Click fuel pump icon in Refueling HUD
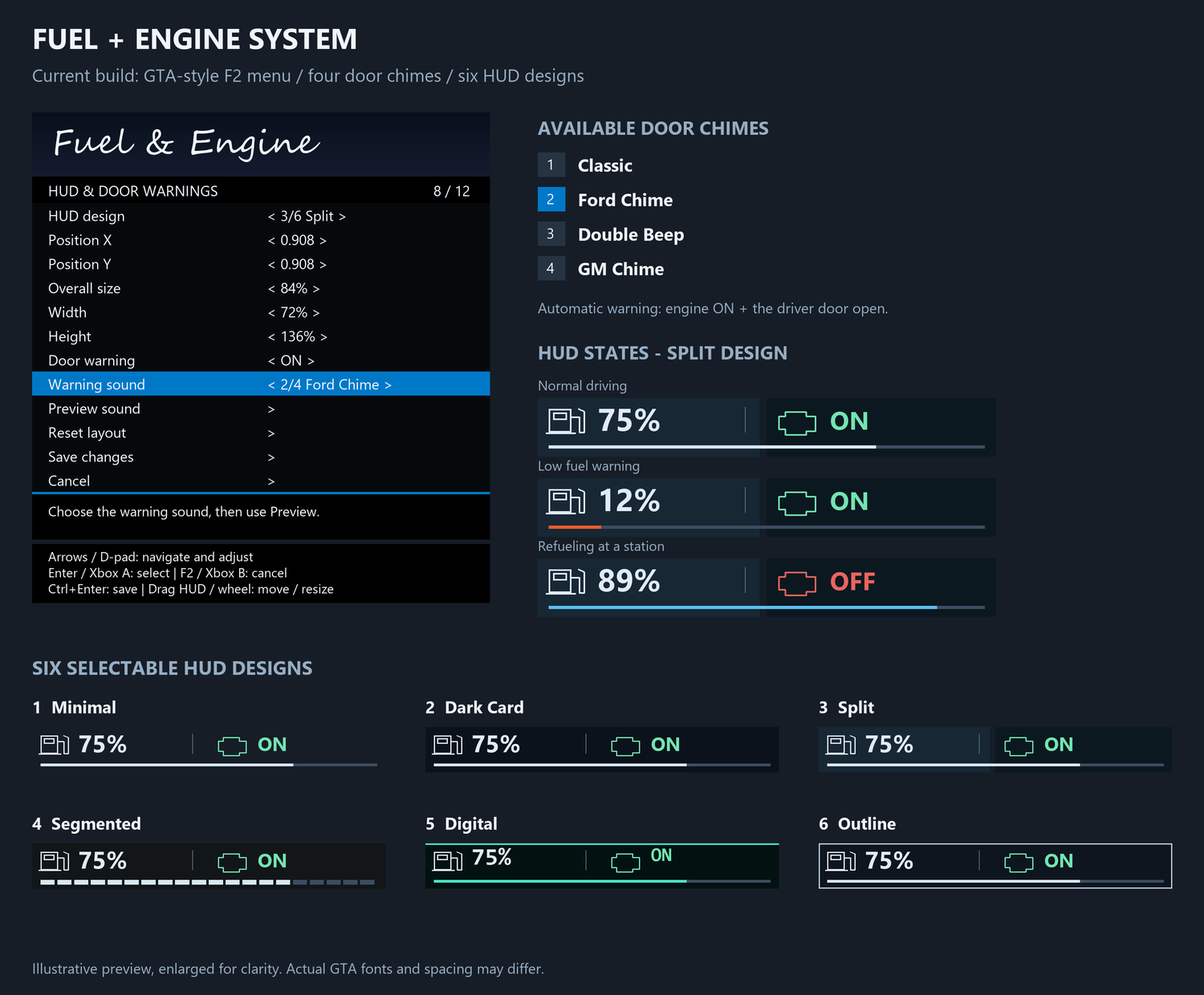 point(567,582)
